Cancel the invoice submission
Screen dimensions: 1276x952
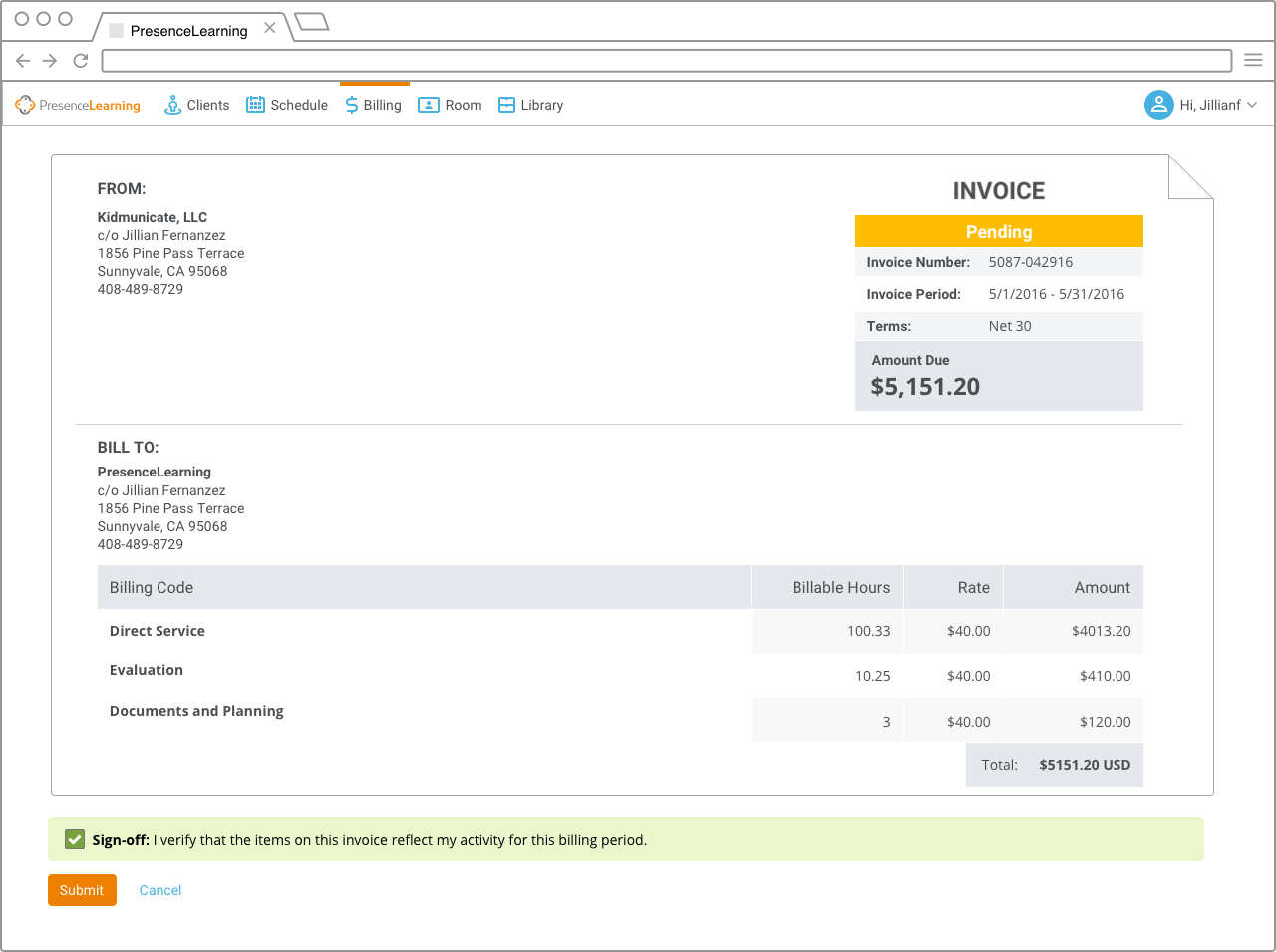[160, 890]
